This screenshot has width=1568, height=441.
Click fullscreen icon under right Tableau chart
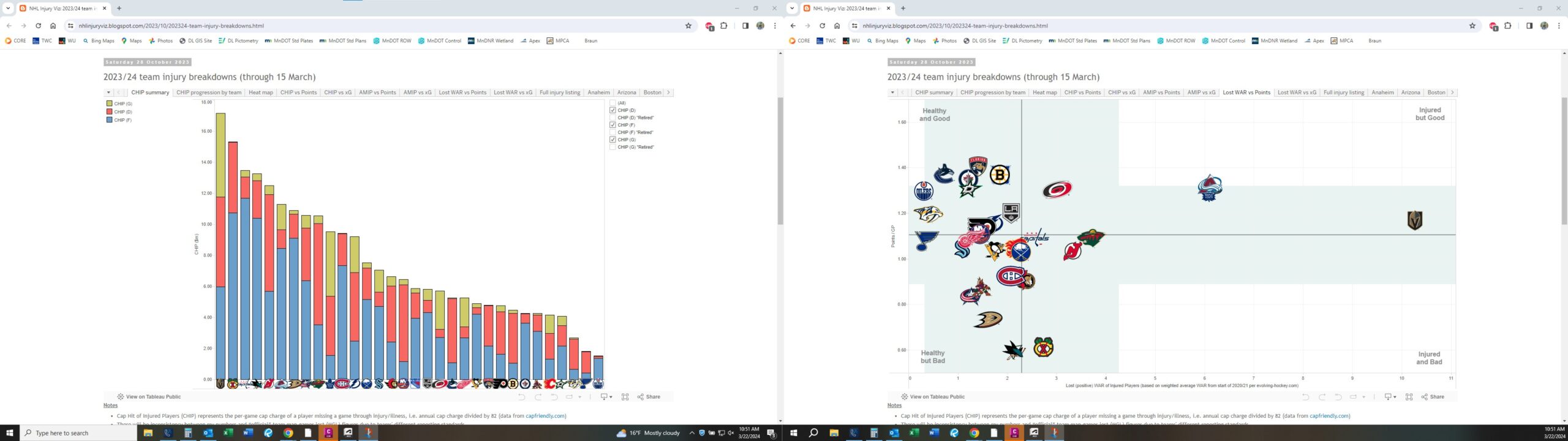(x=1409, y=397)
